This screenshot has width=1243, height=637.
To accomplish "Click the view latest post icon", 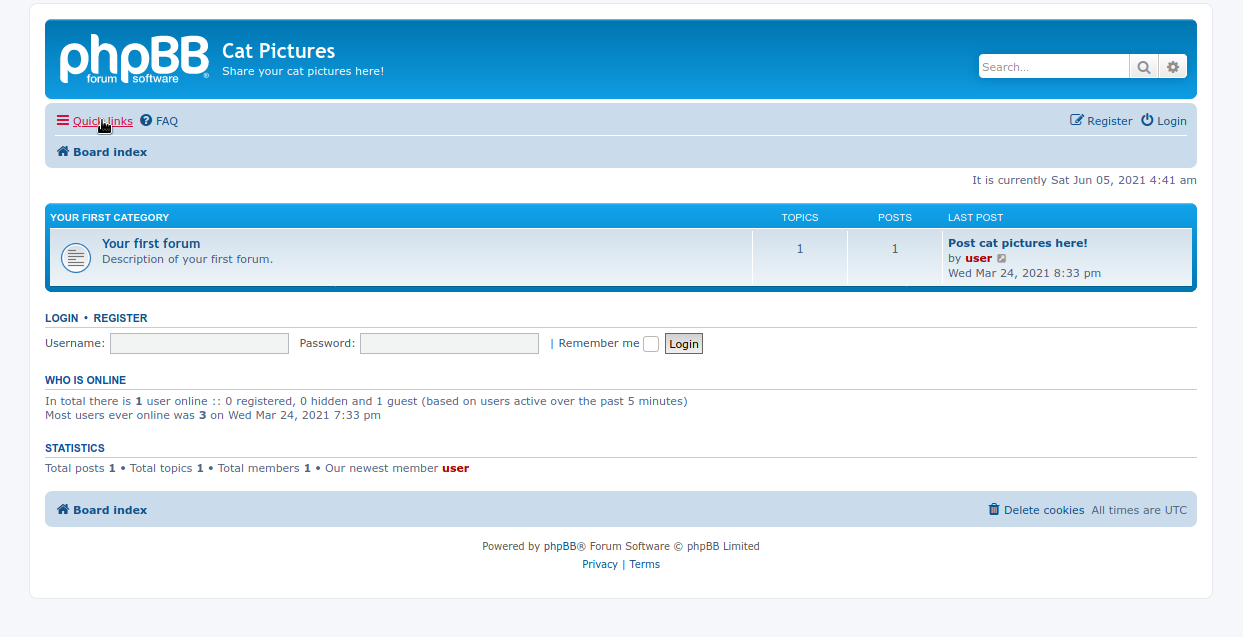I will coord(1002,259).
